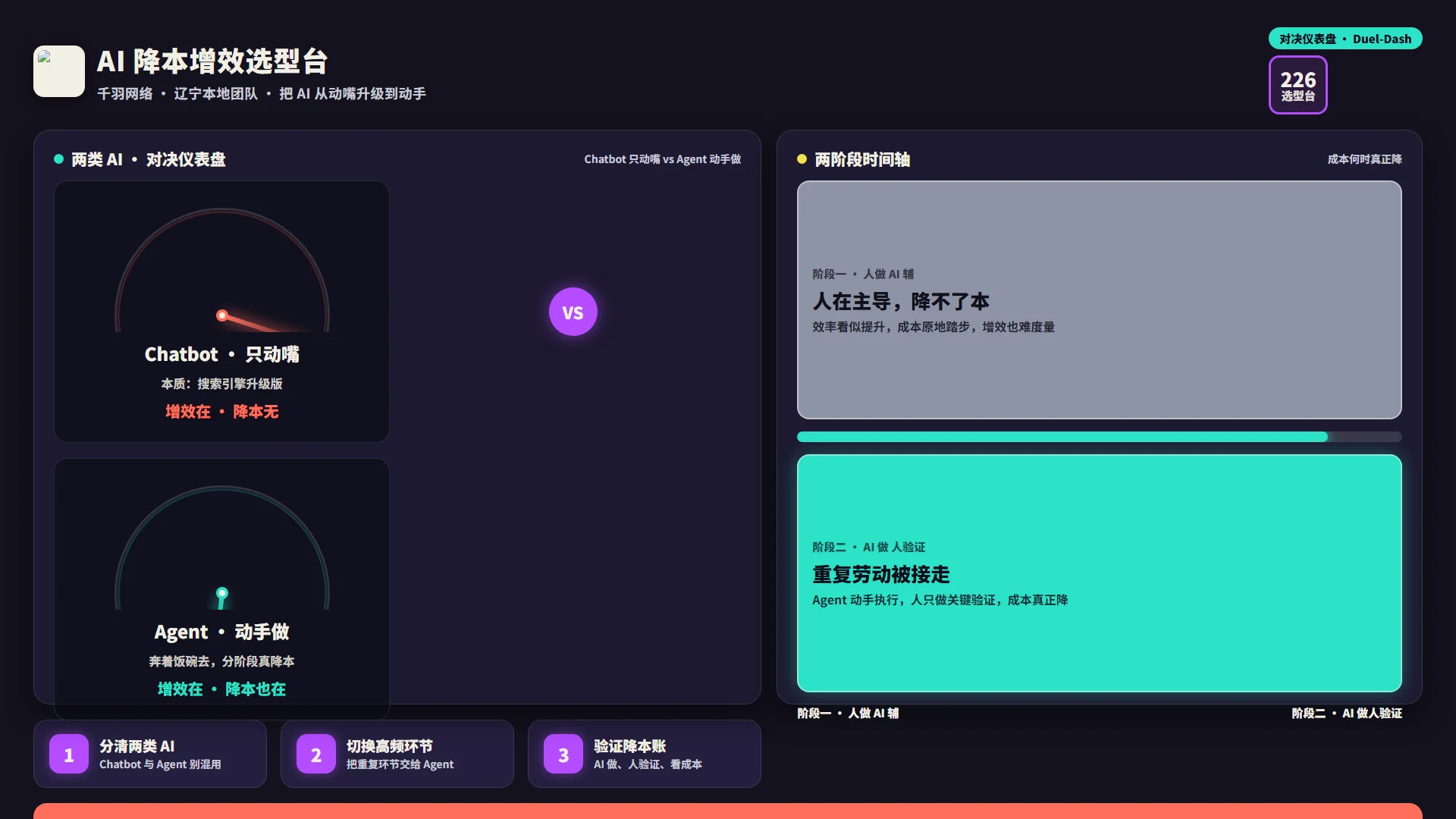Image resolution: width=1456 pixels, height=819 pixels.
Task: Click the 两类 AI · 对决仪表盘 heading
Action: (x=149, y=159)
